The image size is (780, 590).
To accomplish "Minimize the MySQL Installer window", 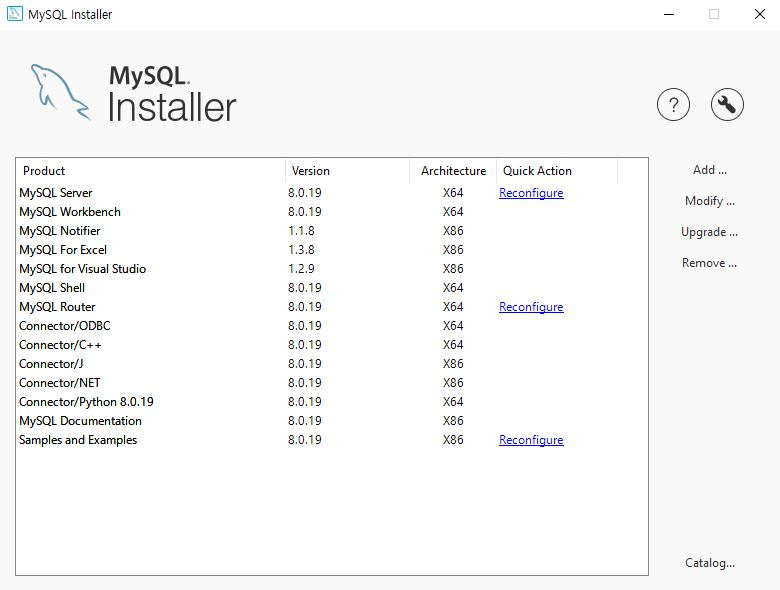I will [x=669, y=14].
